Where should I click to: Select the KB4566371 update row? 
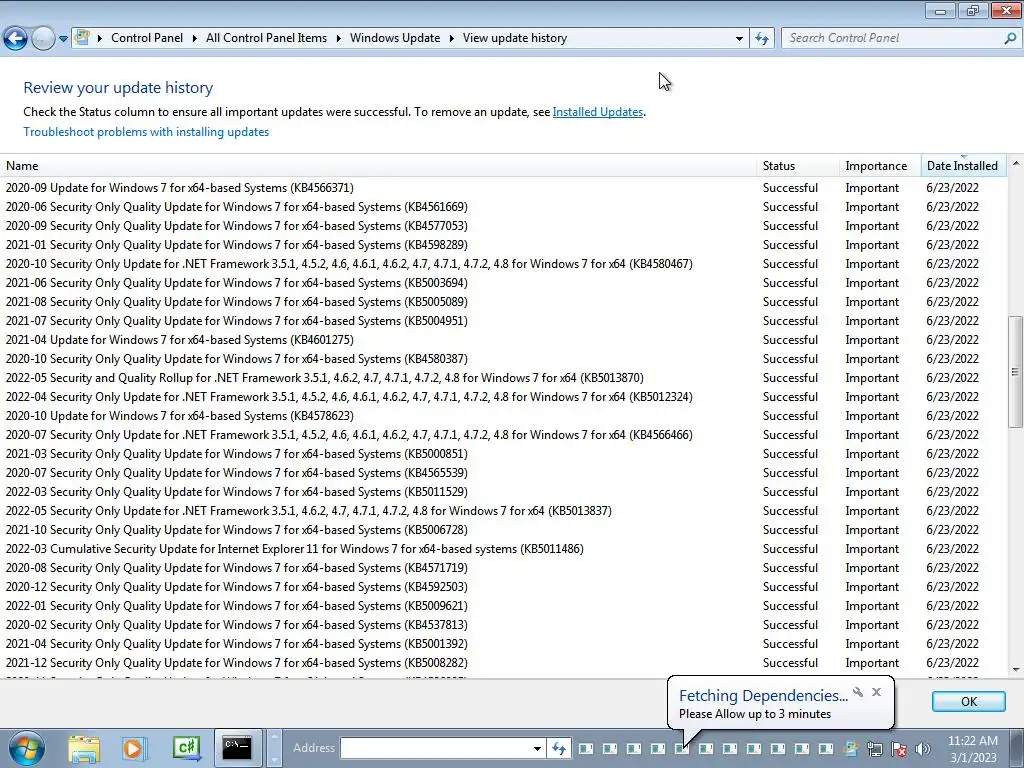[x=503, y=187]
